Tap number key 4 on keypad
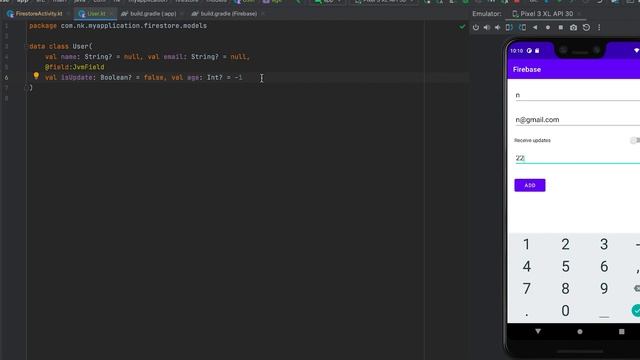The width and height of the screenshot is (640, 360). (527, 266)
